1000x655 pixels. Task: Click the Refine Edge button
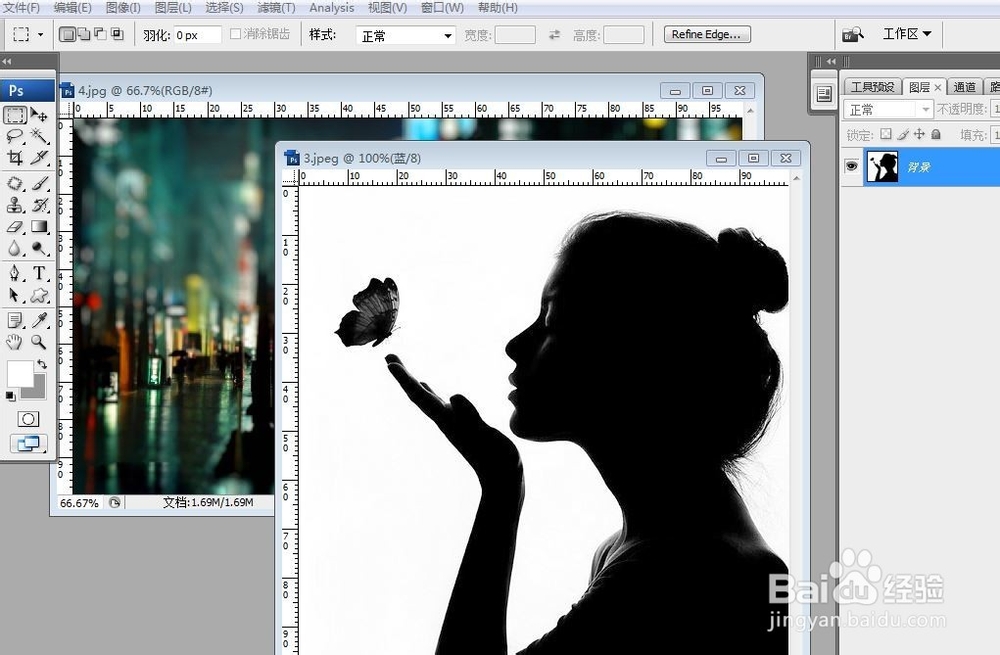[x=707, y=34]
